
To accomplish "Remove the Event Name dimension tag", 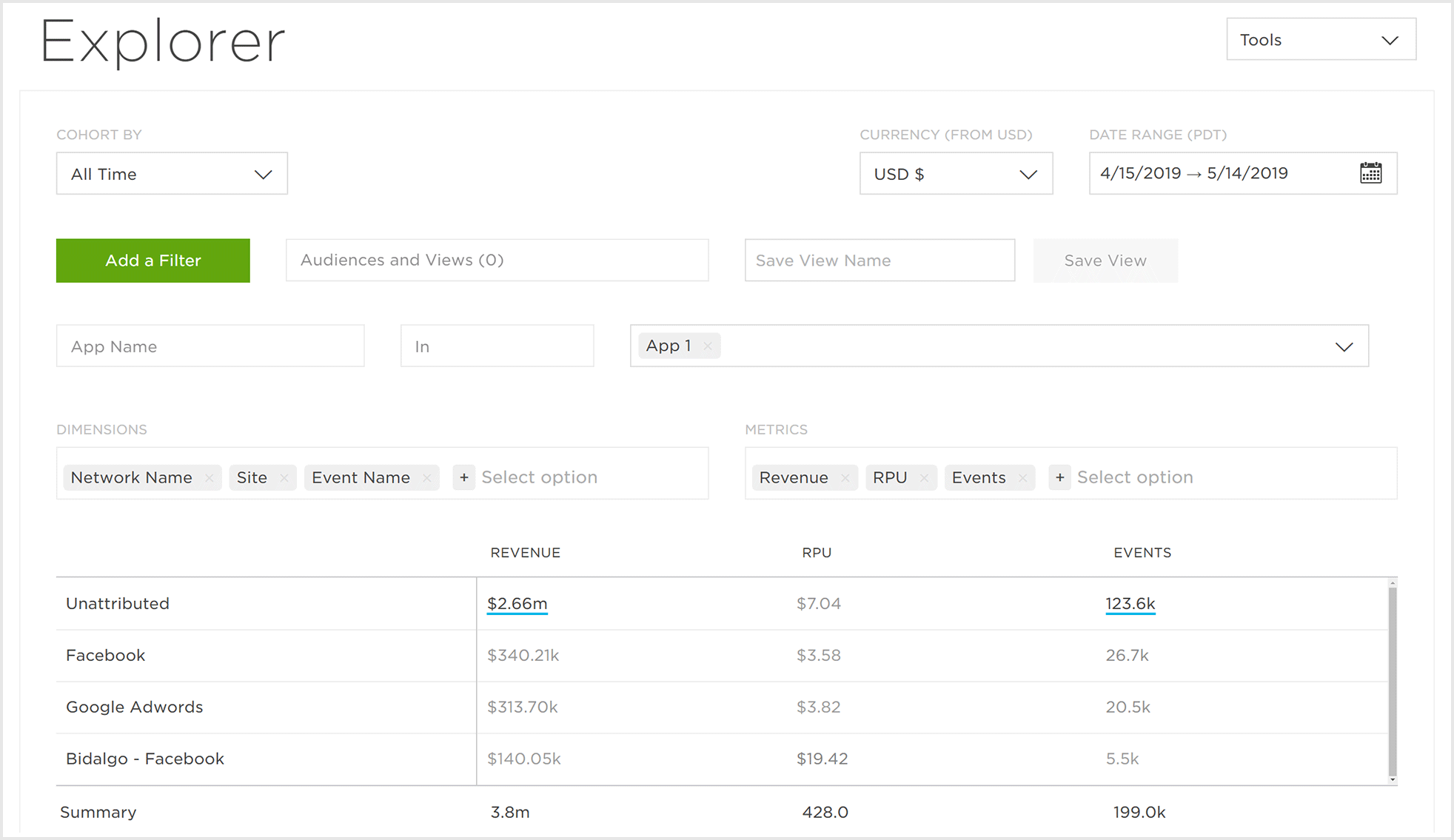I will [427, 478].
